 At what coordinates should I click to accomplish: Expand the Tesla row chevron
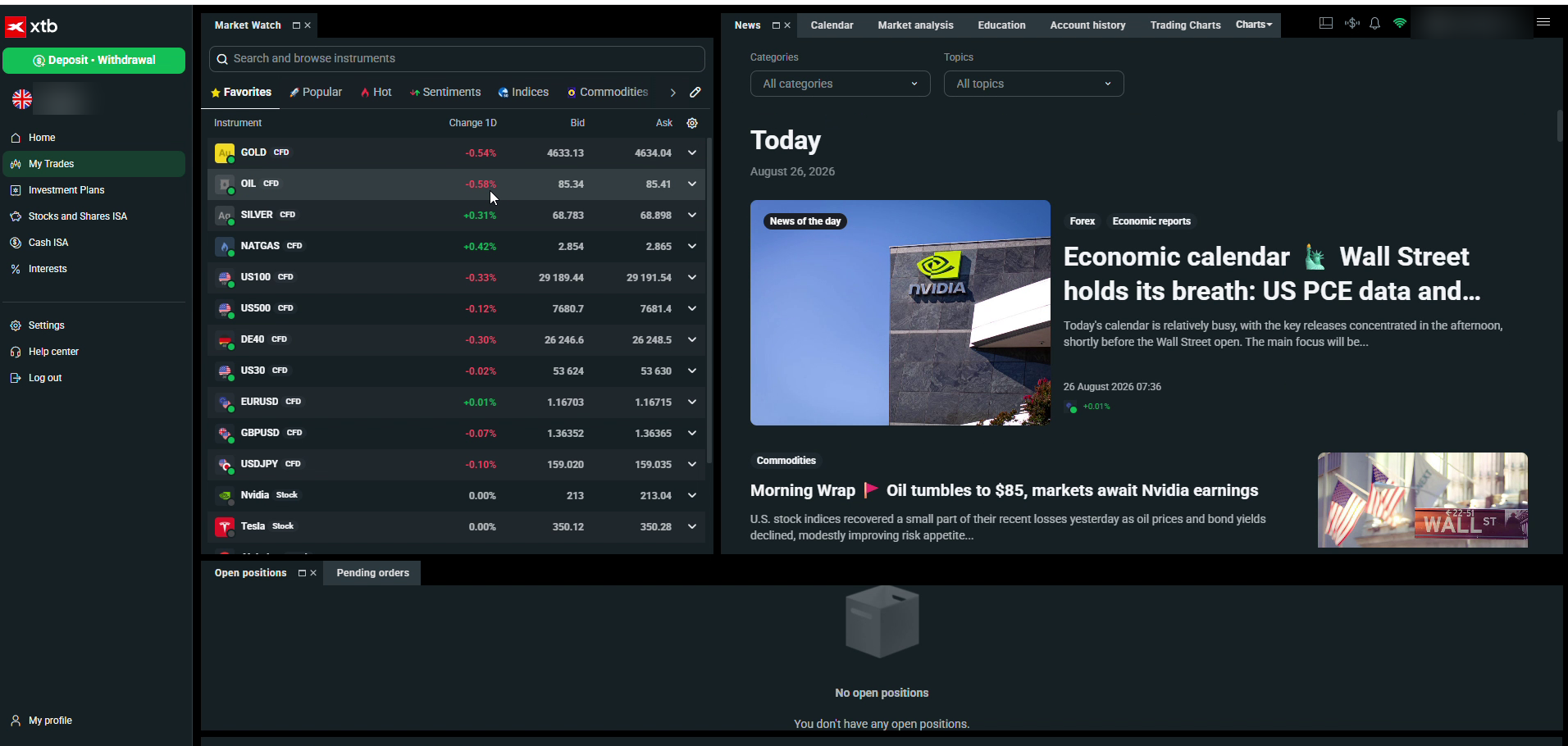pyautogui.click(x=692, y=527)
